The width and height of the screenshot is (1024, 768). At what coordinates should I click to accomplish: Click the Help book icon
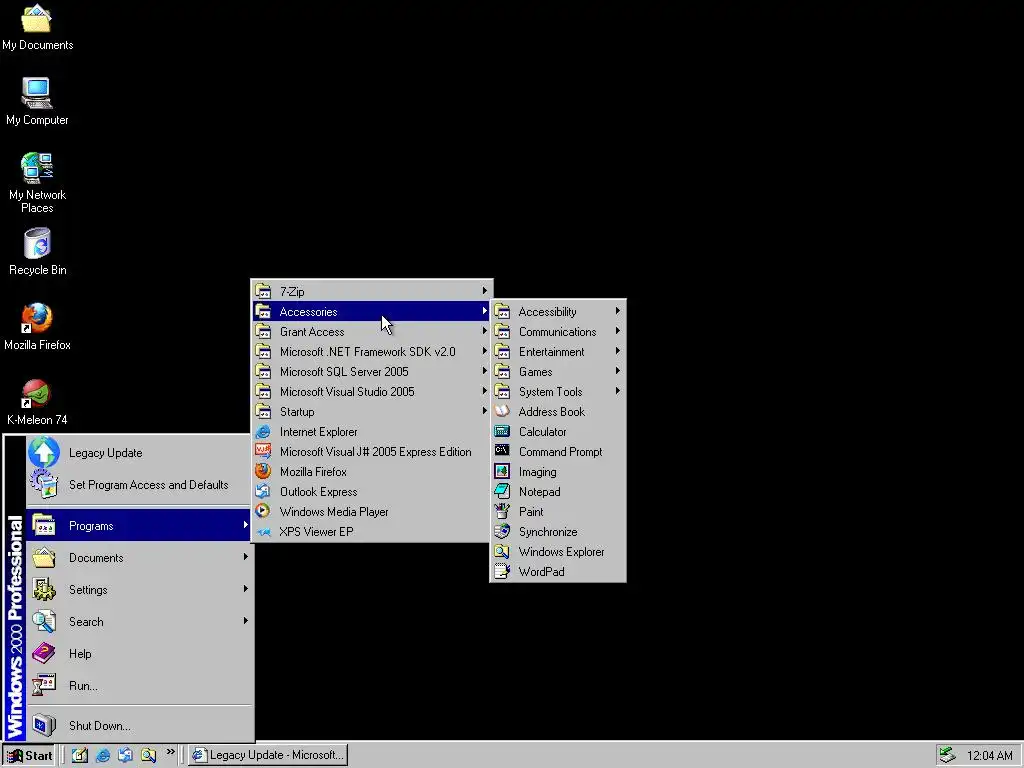click(44, 653)
